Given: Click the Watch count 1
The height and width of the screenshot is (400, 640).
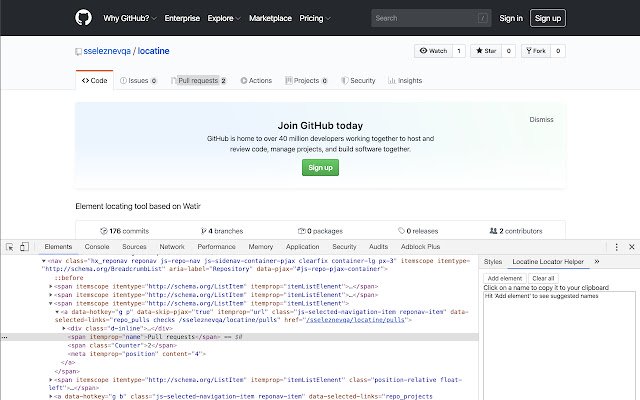Looking at the screenshot, I should (x=459, y=51).
